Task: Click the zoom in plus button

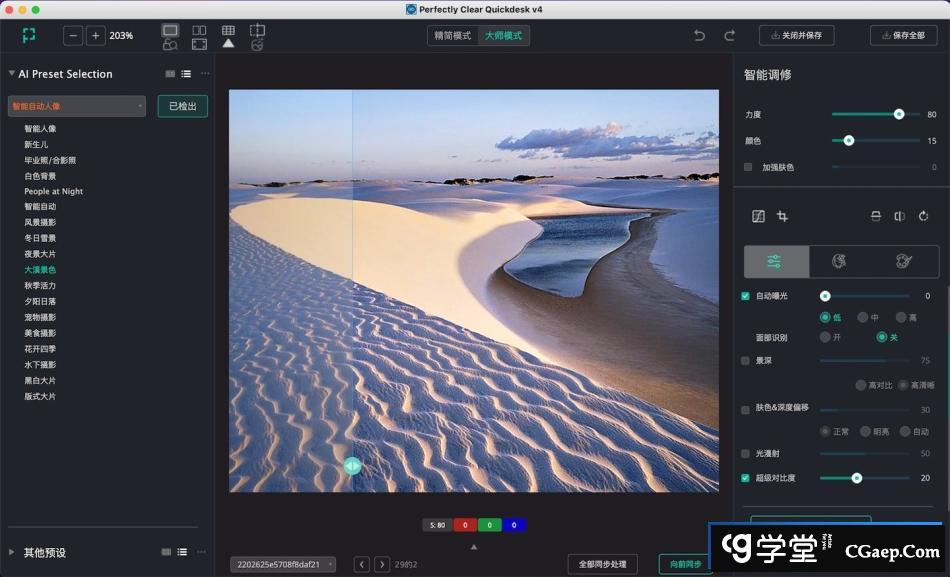Action: (x=95, y=36)
